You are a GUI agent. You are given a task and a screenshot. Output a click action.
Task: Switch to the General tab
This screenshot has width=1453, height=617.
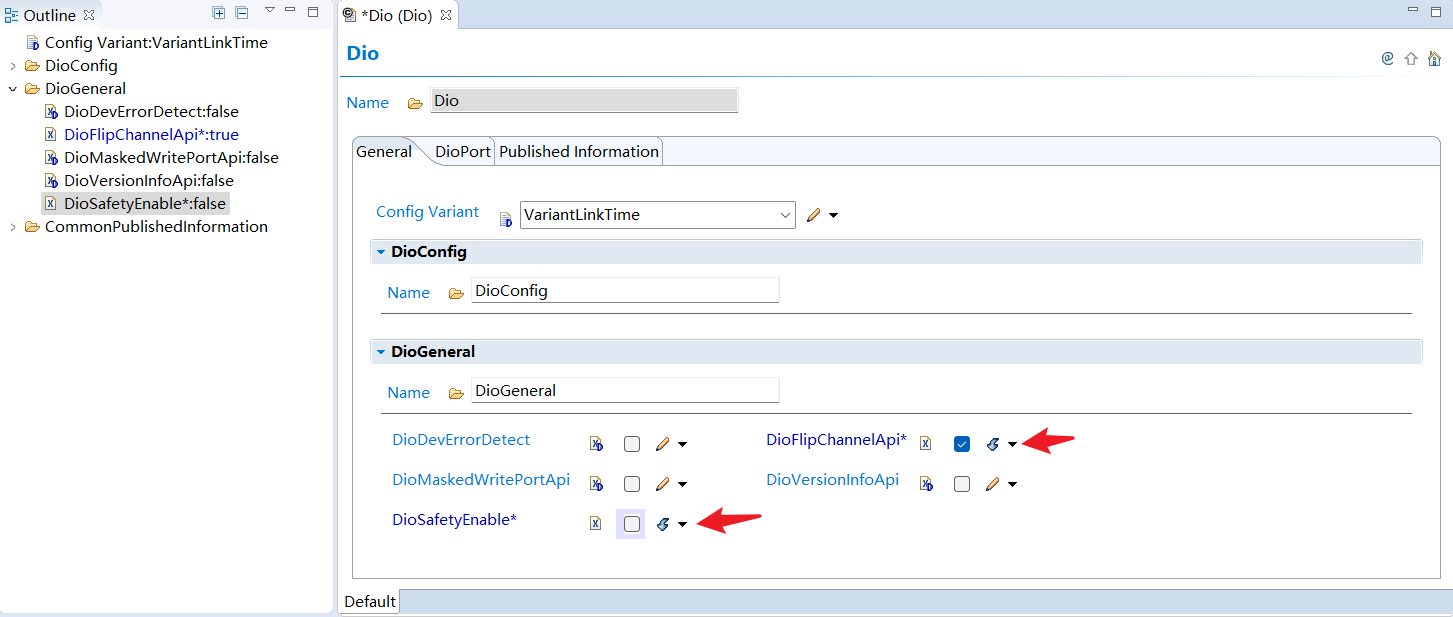tap(384, 152)
